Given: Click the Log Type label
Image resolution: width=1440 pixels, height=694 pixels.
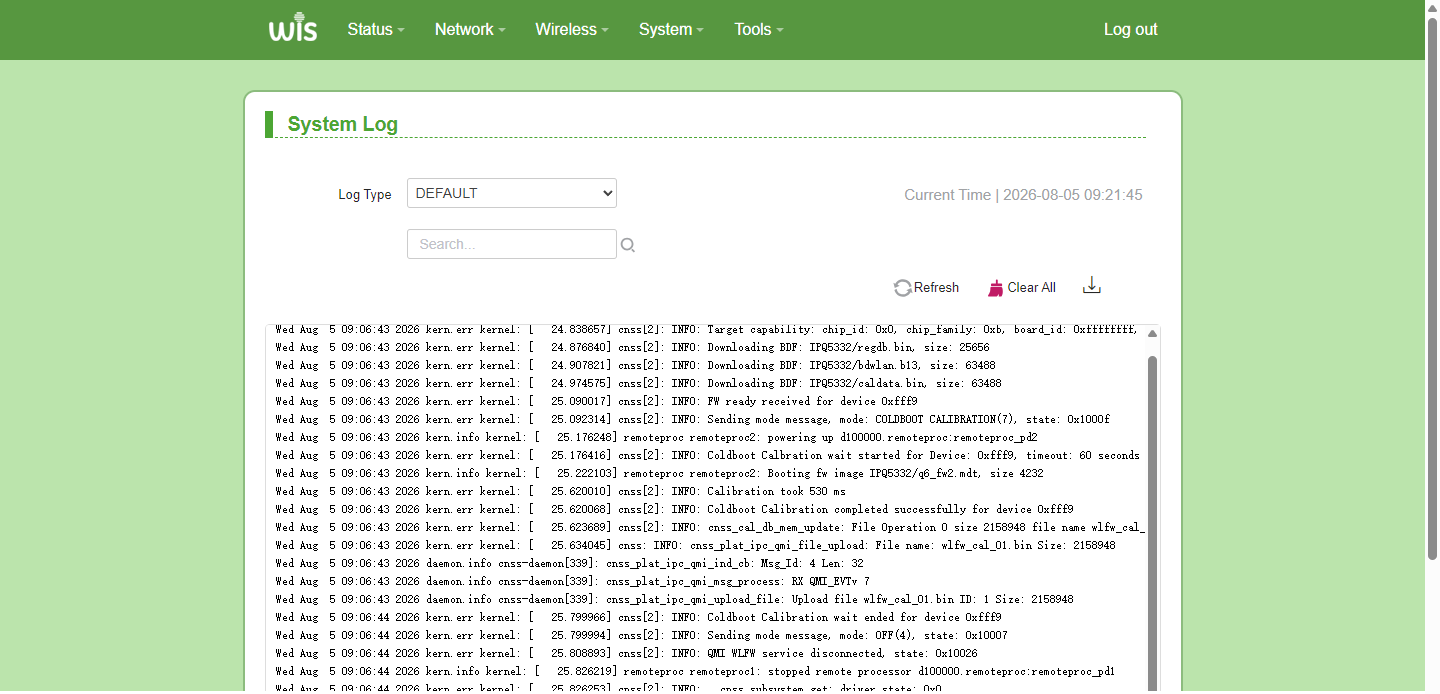Looking at the screenshot, I should pyautogui.click(x=365, y=194).
